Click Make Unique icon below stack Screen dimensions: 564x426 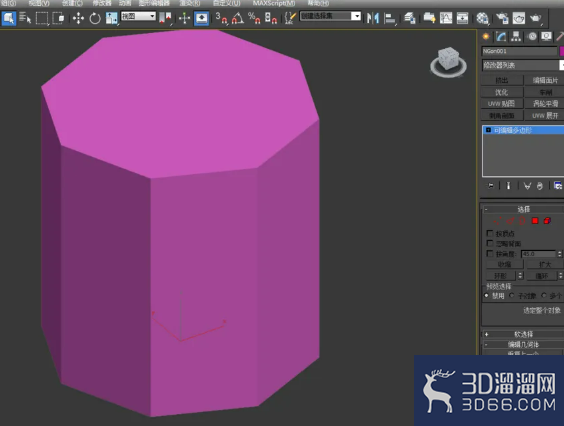click(527, 186)
